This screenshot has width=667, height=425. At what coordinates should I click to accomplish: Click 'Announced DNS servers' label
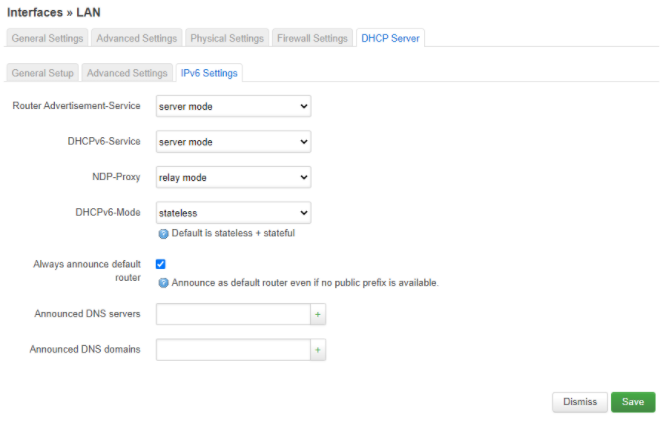click(87, 314)
